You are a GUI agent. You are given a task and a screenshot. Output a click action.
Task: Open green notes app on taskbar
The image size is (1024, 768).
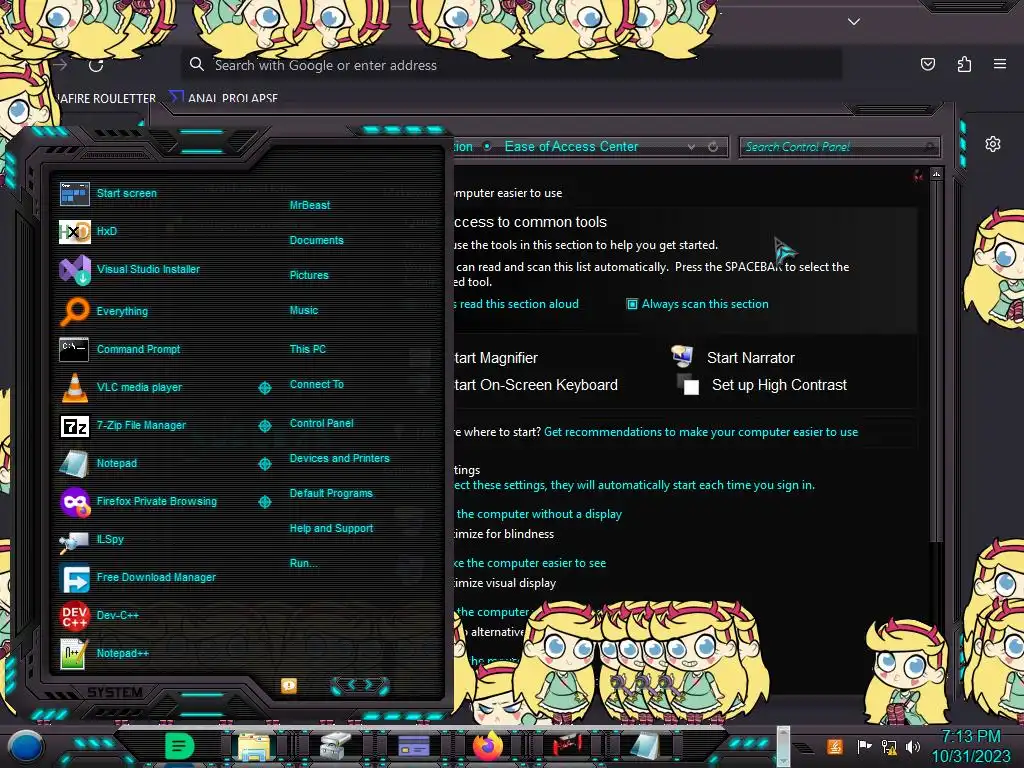click(179, 745)
